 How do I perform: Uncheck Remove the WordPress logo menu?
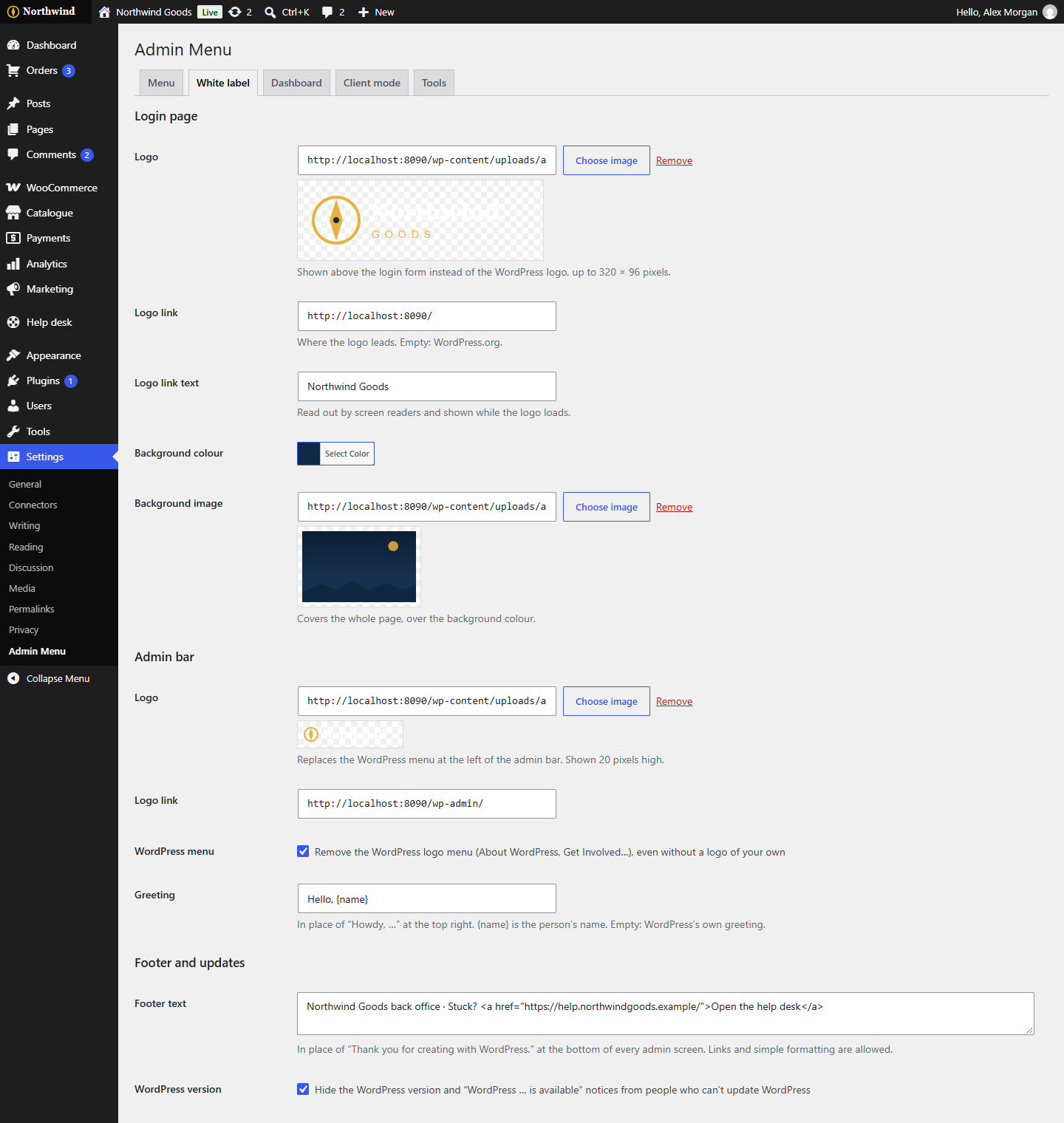pos(303,851)
